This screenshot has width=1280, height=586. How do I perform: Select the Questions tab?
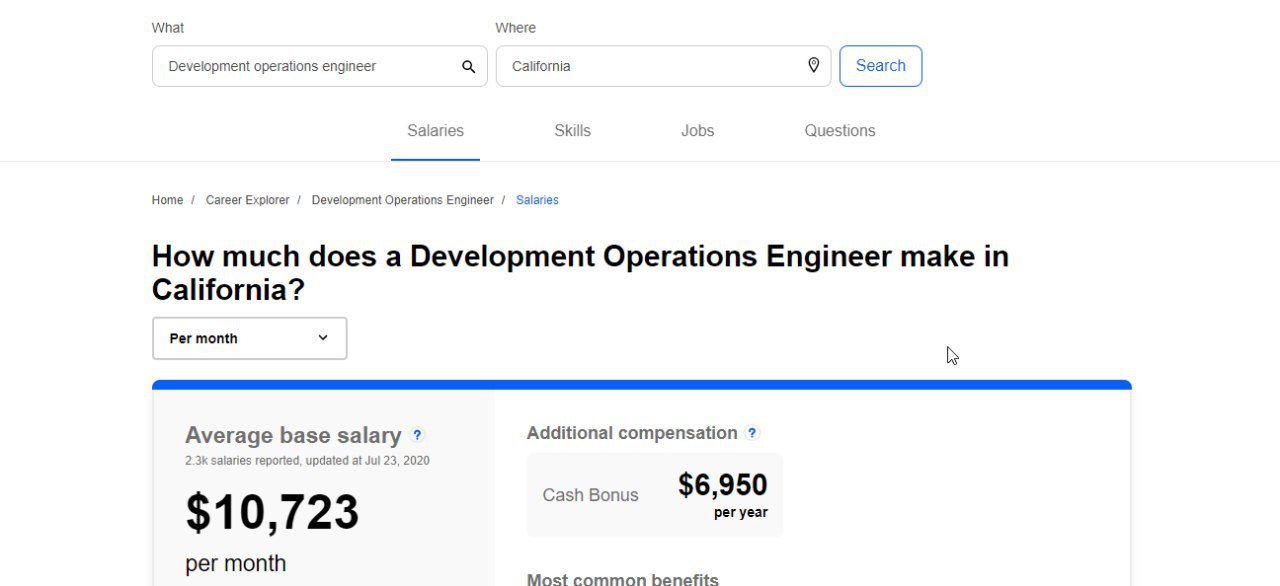click(839, 131)
